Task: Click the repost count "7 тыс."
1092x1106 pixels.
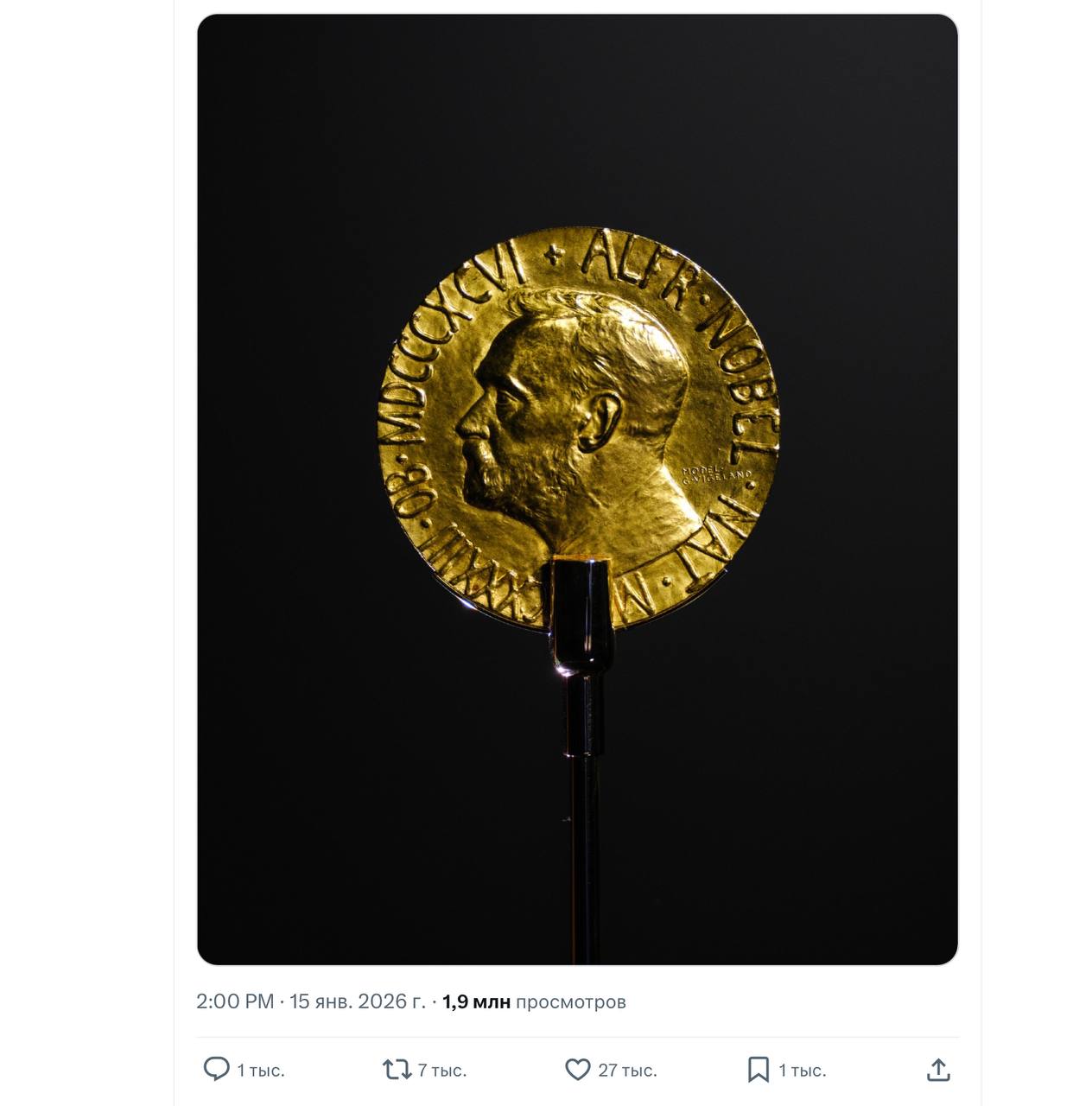Action: 442,1071
